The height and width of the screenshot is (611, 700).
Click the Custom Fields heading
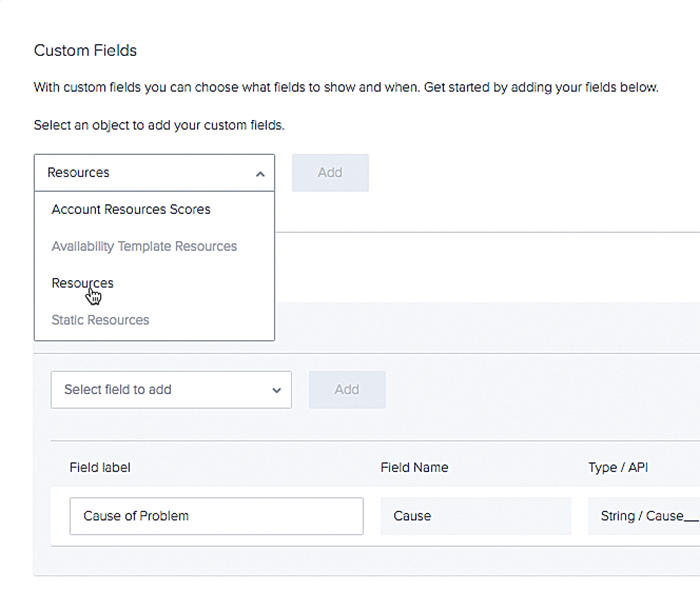point(85,50)
